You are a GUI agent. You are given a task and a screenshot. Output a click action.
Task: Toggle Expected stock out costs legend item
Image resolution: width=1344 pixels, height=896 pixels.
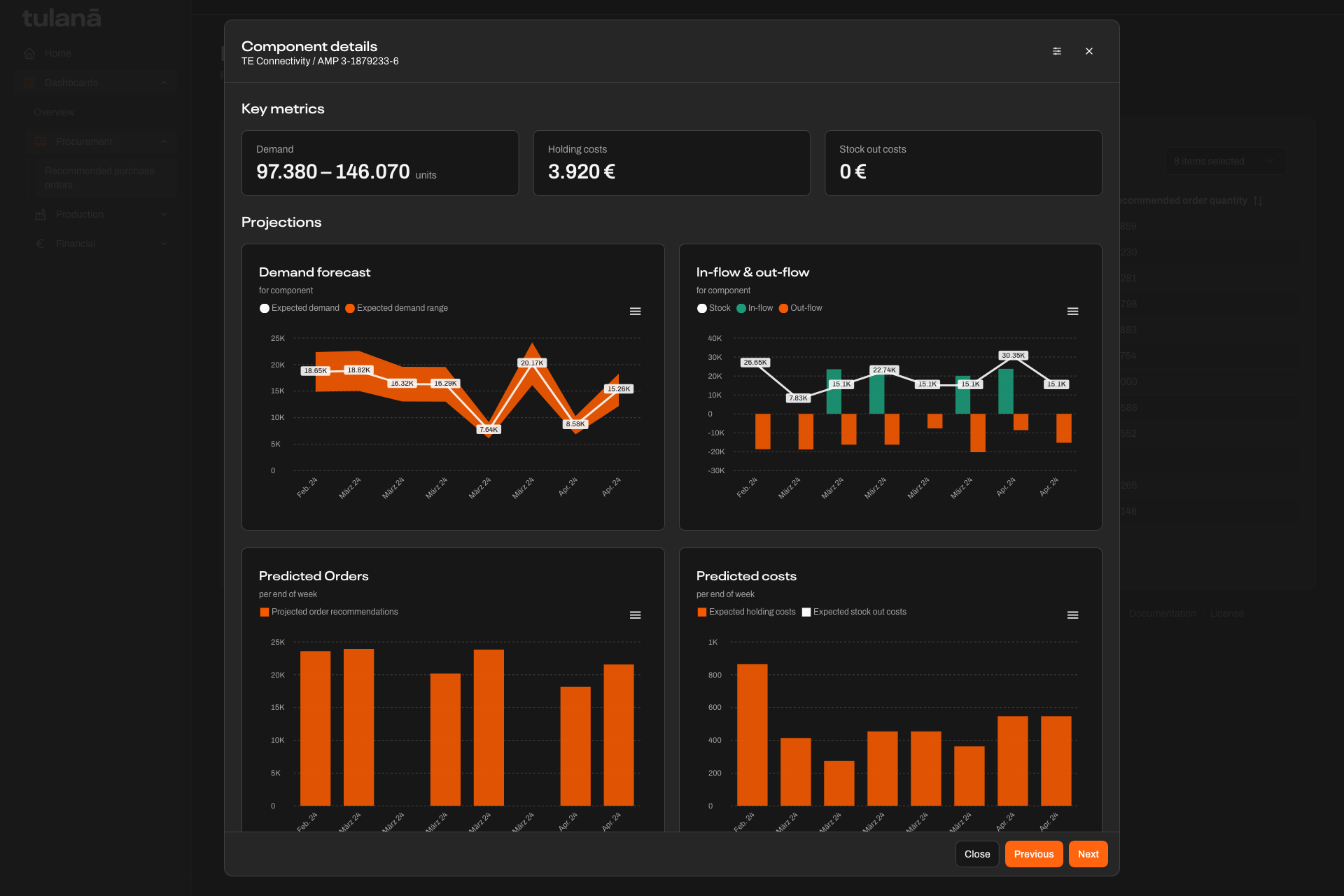coord(855,612)
